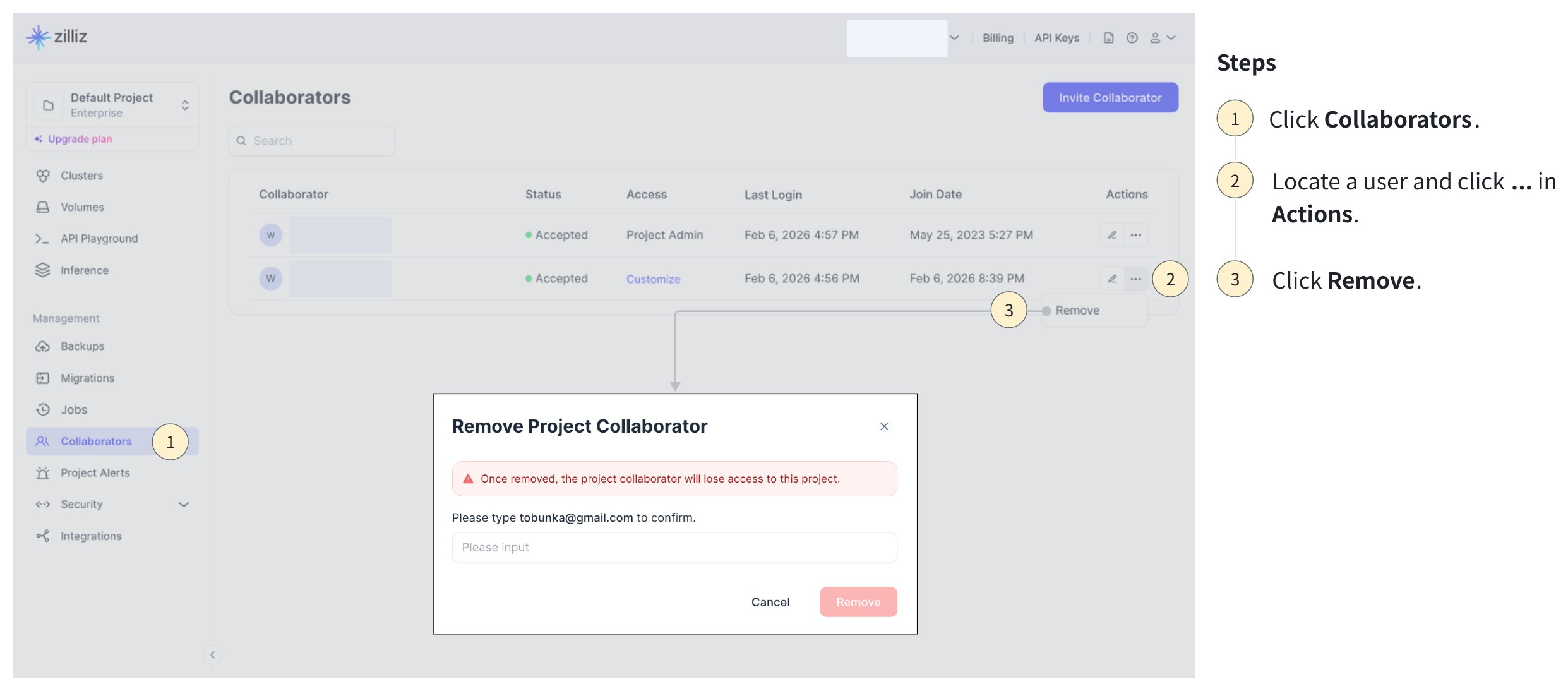The image size is (1568, 691).
Task: Close the Remove Project Collaborator dialog
Action: coord(884,426)
